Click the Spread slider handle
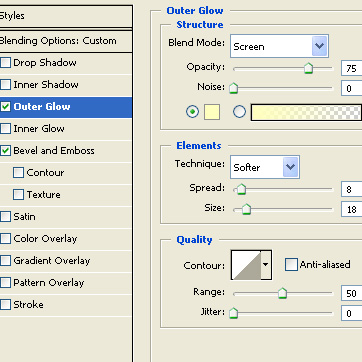This screenshot has width=362, height=362. click(x=241, y=189)
